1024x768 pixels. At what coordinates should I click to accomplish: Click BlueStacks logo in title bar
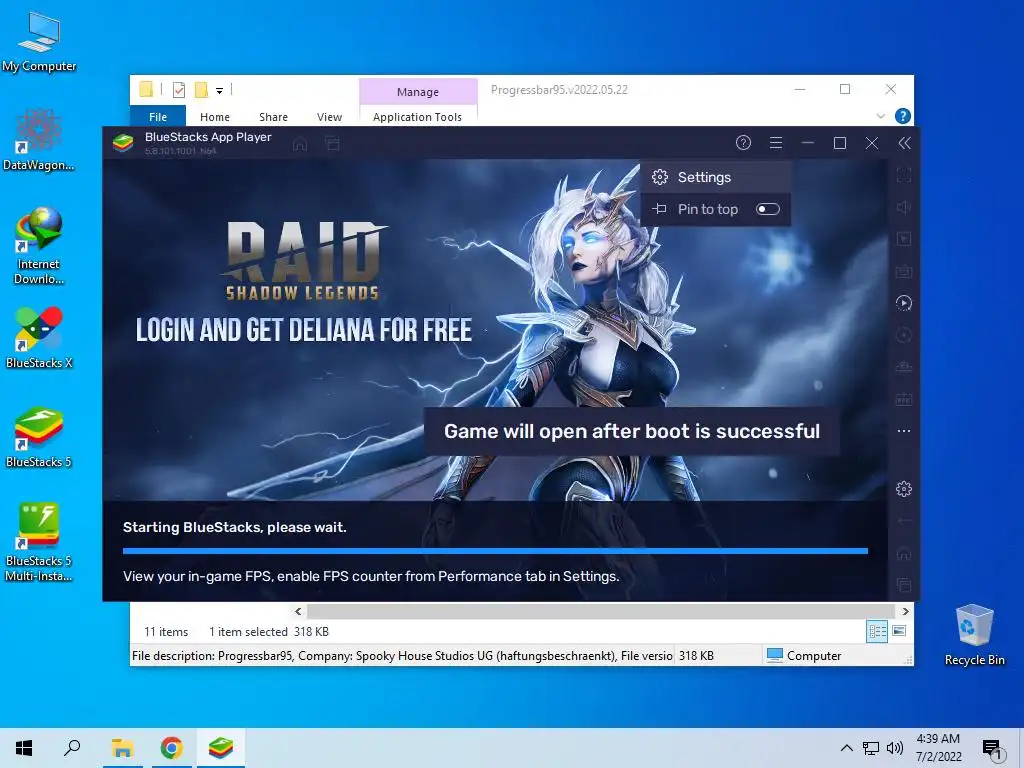coord(123,143)
